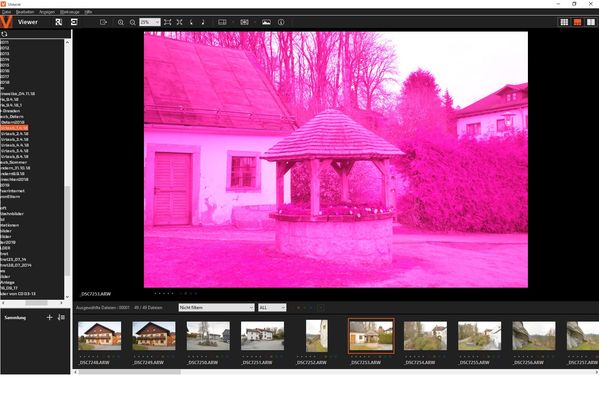
Task: Click the zoom in magnifier icon
Action: [x=121, y=23]
